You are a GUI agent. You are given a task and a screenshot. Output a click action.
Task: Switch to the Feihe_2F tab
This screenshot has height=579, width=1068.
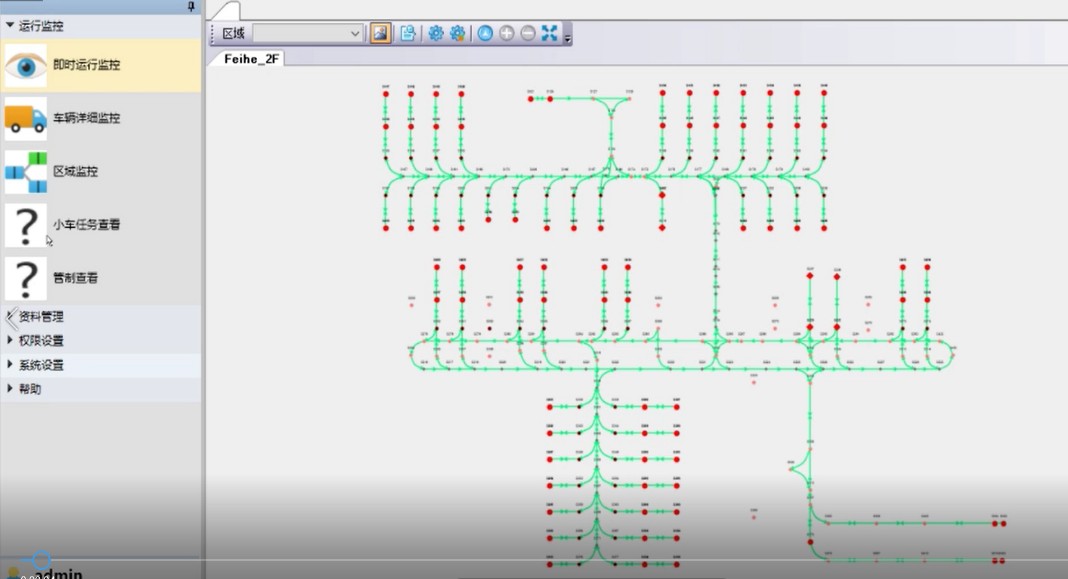click(x=250, y=59)
